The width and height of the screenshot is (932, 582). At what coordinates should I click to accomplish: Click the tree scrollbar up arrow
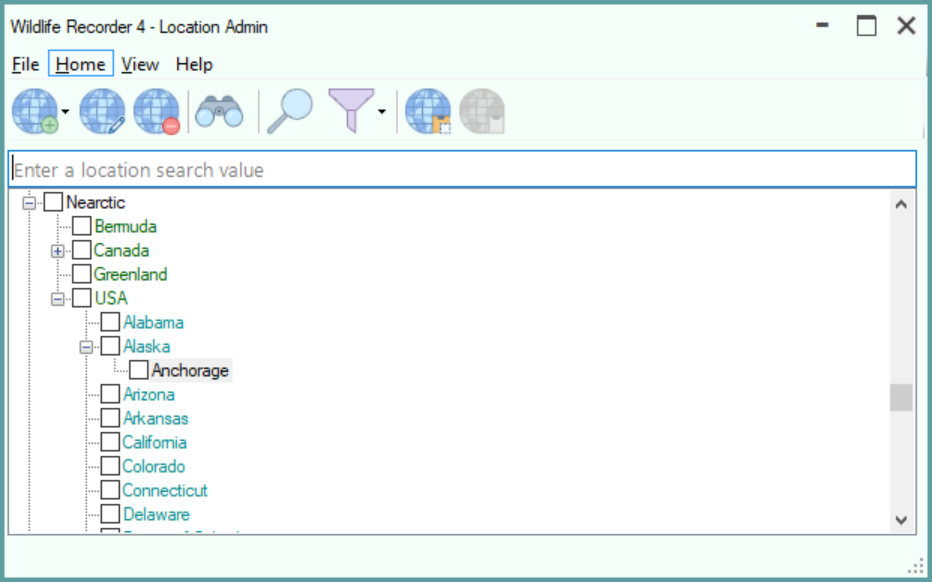pyautogui.click(x=901, y=205)
